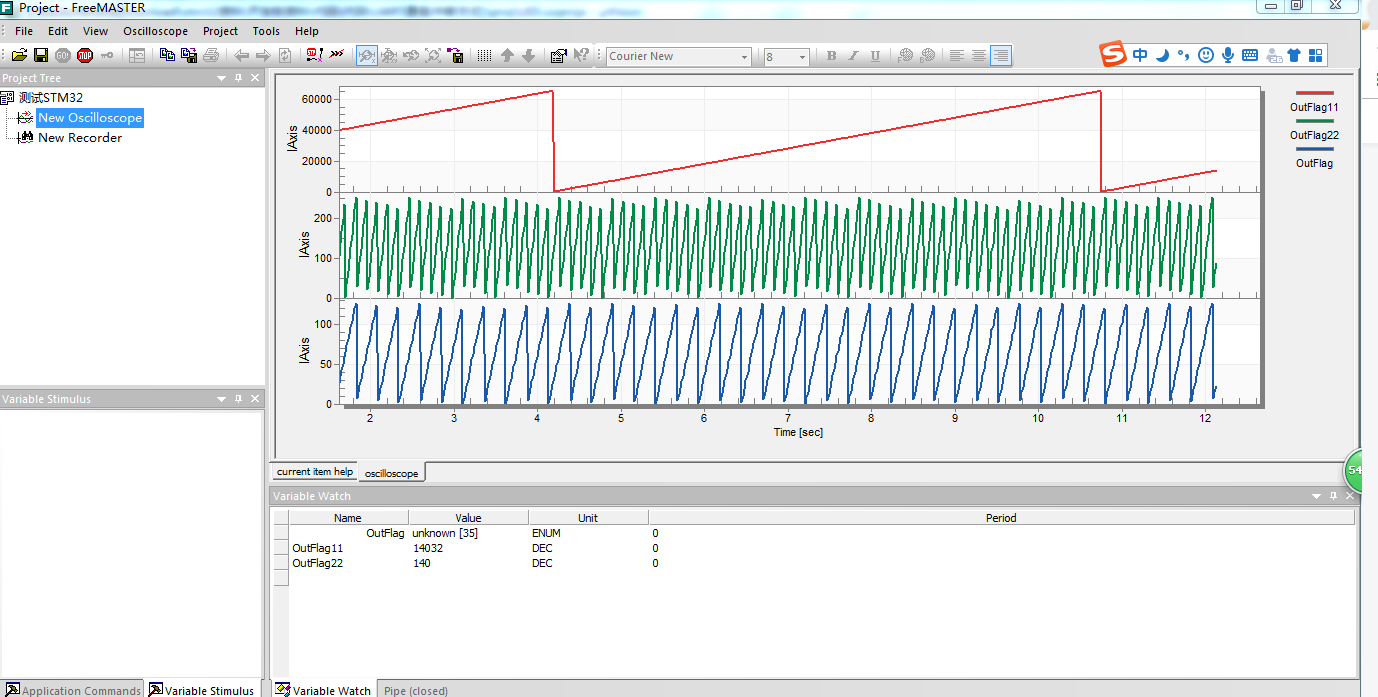This screenshot has width=1378, height=697.
Task: Open the Pipe (closed) panel tab
Action: tap(415, 690)
